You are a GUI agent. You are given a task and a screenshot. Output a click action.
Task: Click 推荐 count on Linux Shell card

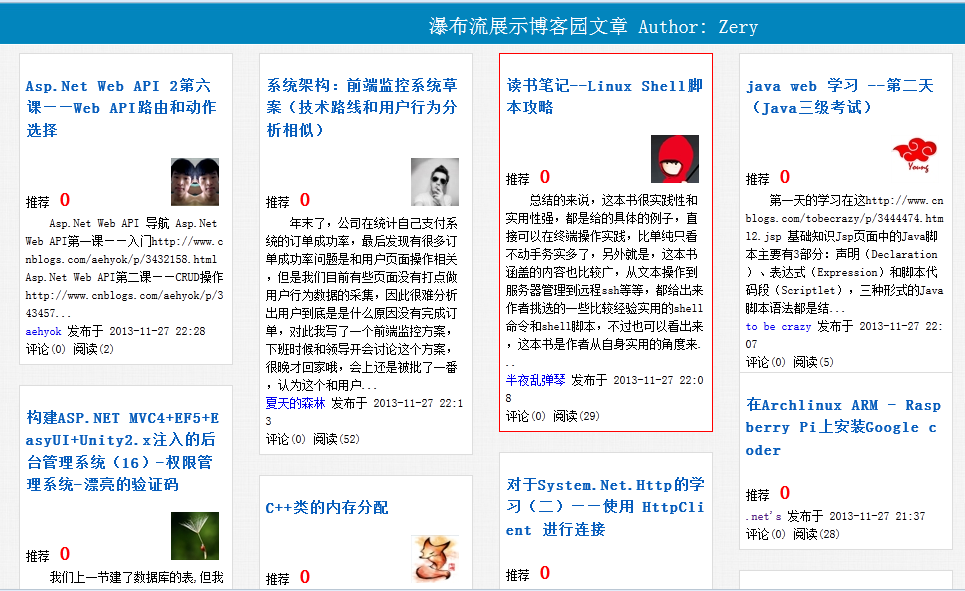tap(545, 177)
